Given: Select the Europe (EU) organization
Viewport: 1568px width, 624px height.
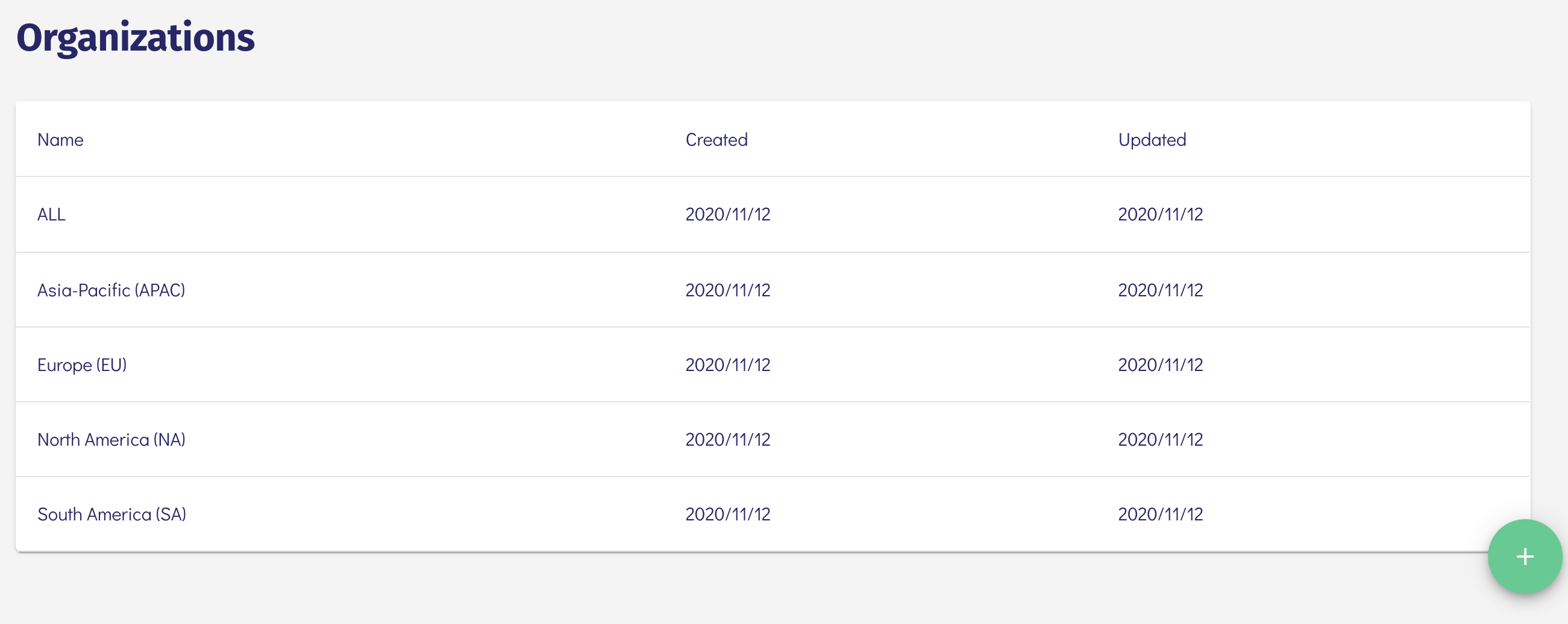Looking at the screenshot, I should [x=81, y=365].
